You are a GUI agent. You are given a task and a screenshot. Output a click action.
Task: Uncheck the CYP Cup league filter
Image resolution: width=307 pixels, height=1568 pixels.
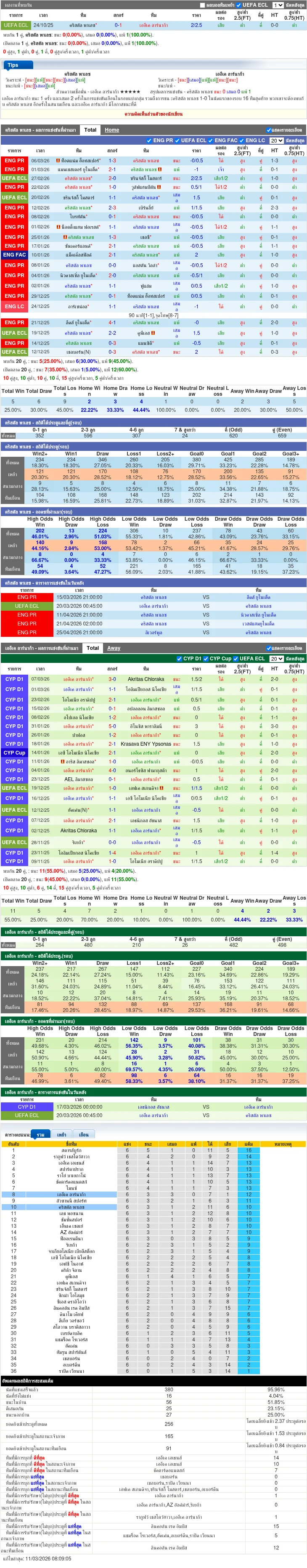[206, 659]
